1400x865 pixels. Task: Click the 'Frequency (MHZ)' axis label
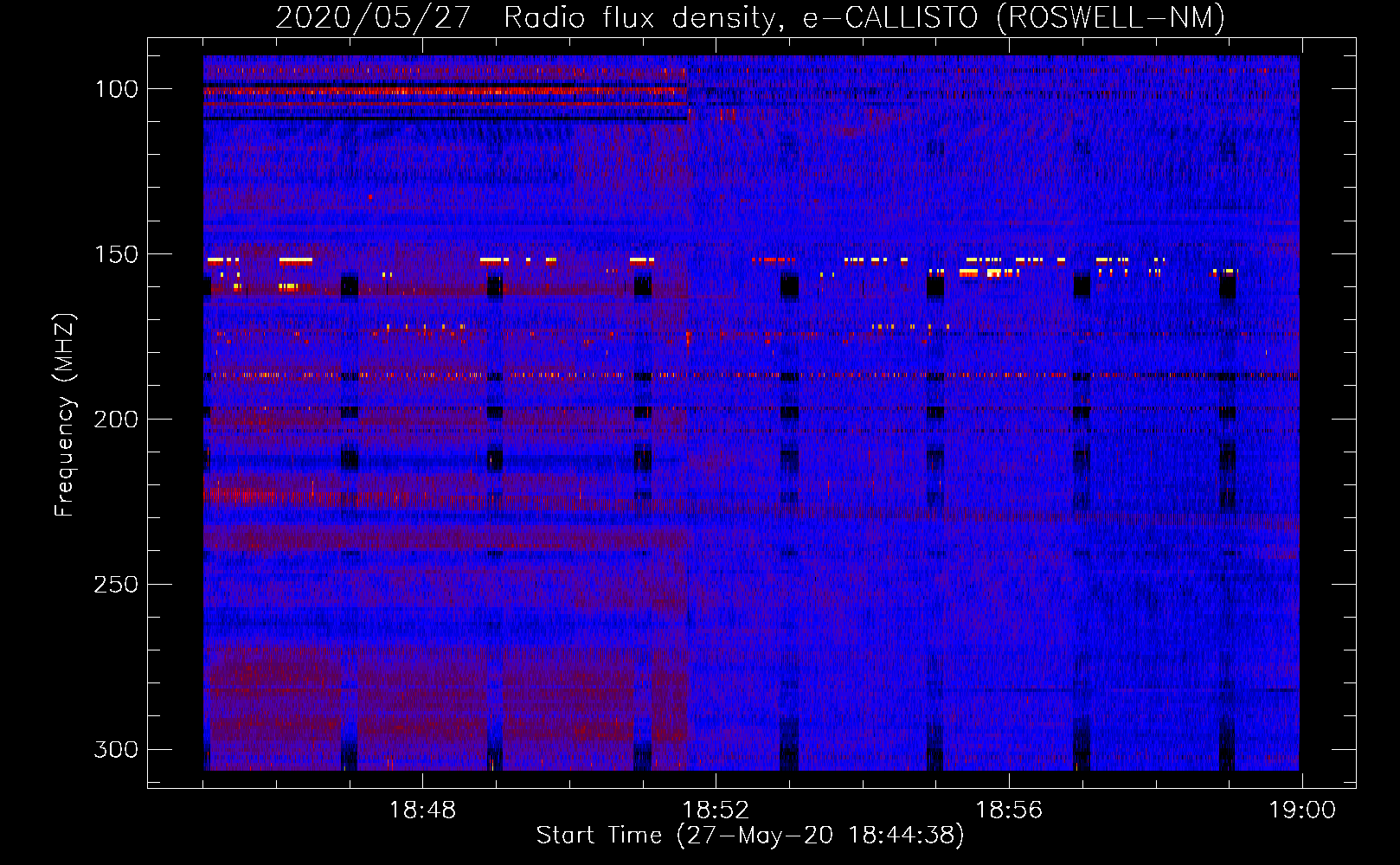pos(65,414)
